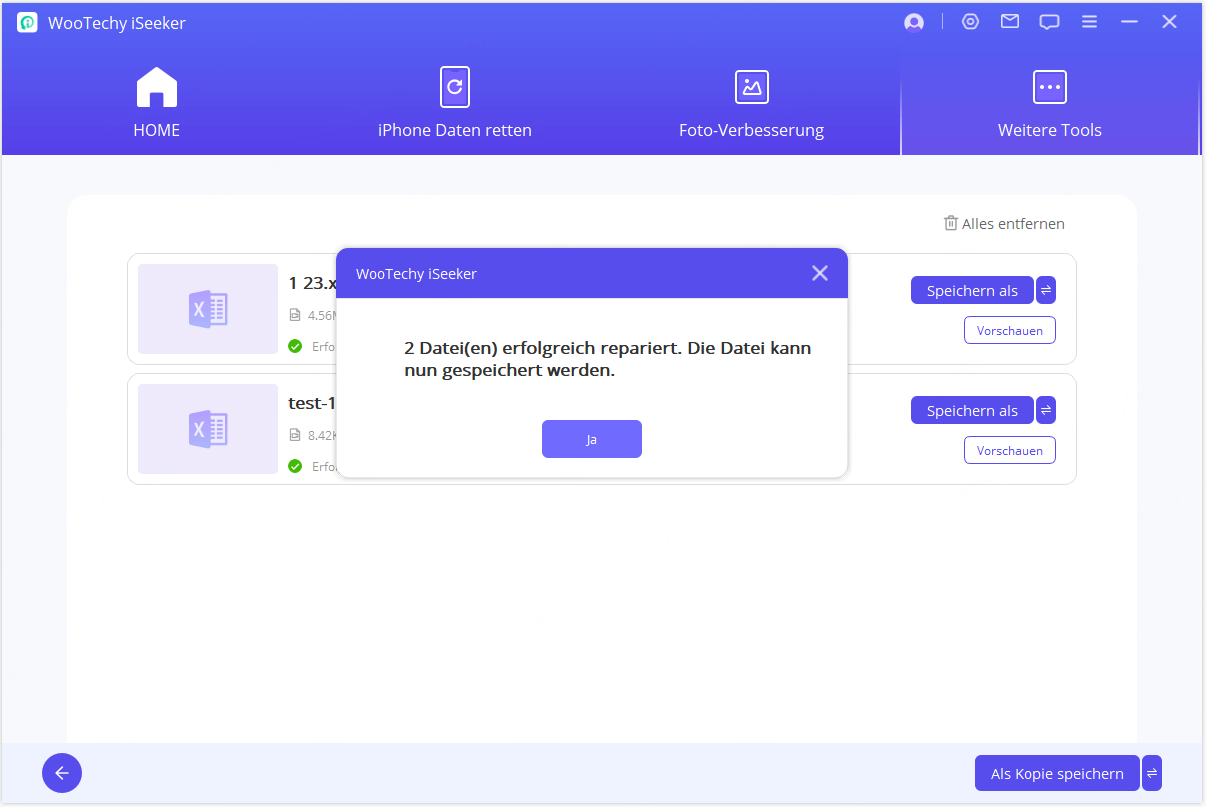The width and height of the screenshot is (1209, 808).
Task: Expand options next to second Speichern als
Action: 1046,410
